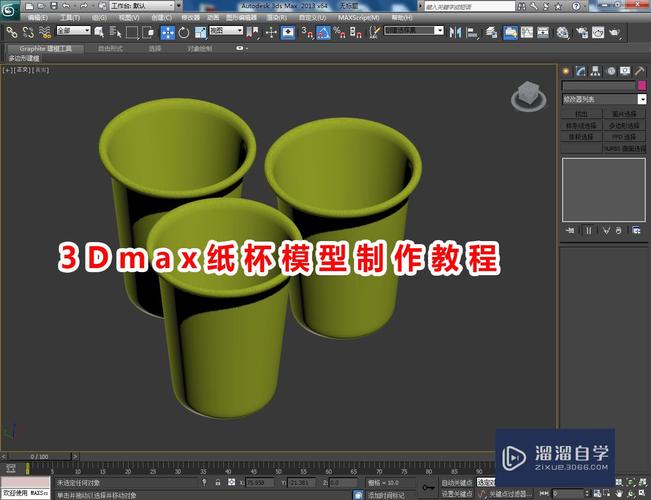Open the Create panel tab
This screenshot has height=500, width=651.
pyautogui.click(x=566, y=71)
